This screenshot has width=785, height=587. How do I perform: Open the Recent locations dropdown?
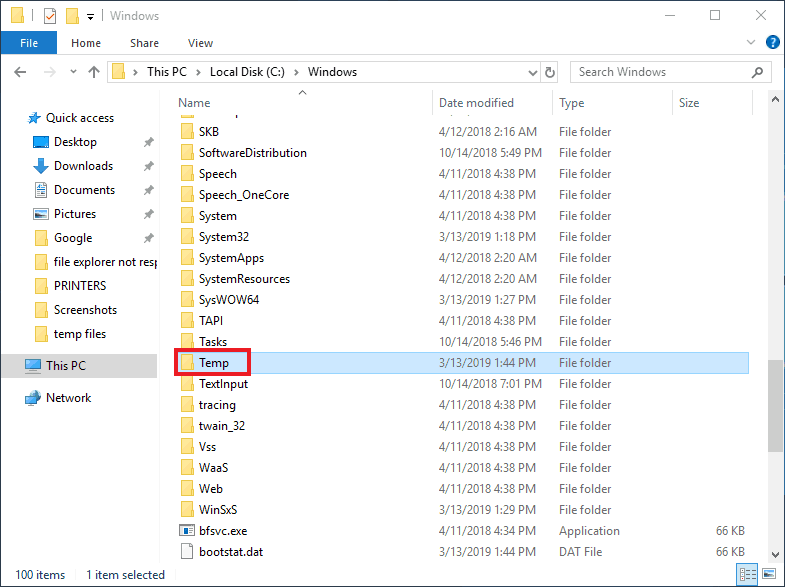pyautogui.click(x=74, y=72)
